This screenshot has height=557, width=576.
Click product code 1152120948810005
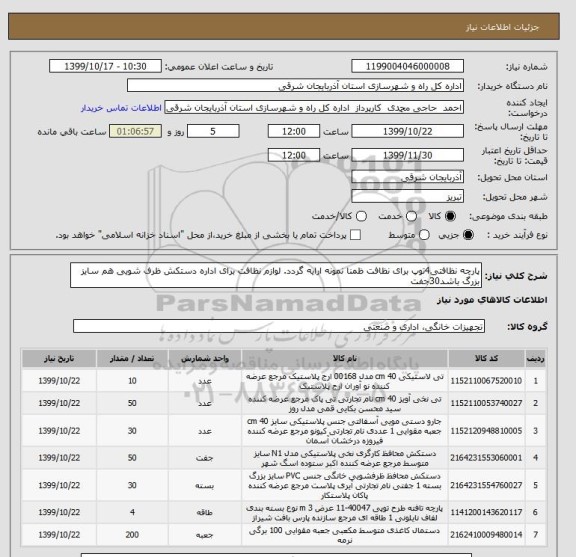tap(486, 431)
